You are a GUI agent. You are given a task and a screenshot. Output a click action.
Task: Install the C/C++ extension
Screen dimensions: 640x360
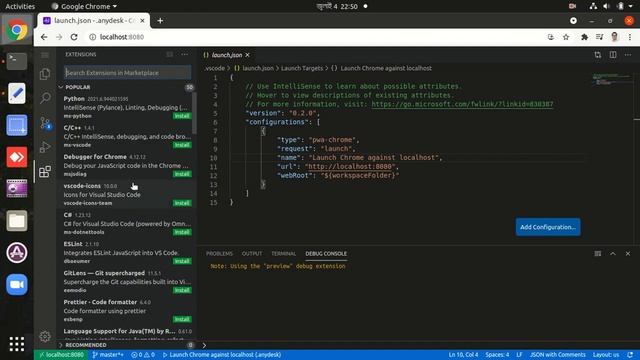pos(182,145)
